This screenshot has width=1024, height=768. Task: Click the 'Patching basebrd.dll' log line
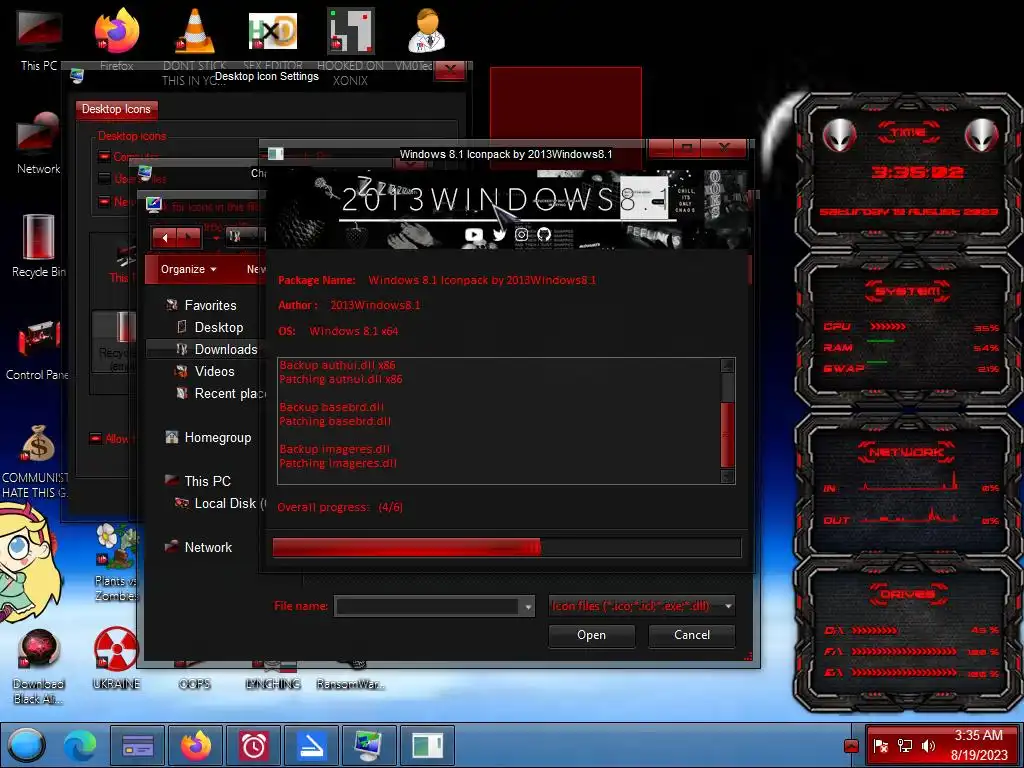[335, 421]
